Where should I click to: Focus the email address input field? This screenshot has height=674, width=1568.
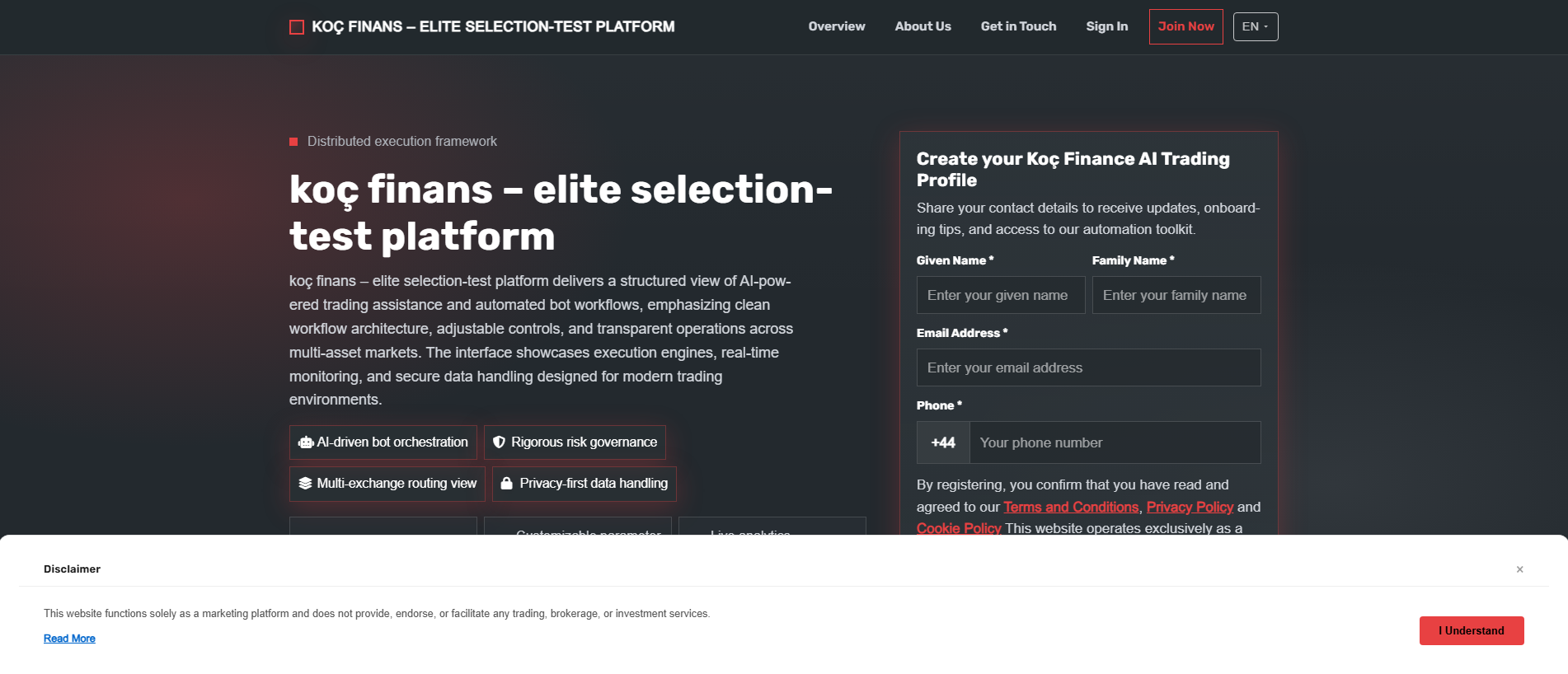tap(1088, 367)
